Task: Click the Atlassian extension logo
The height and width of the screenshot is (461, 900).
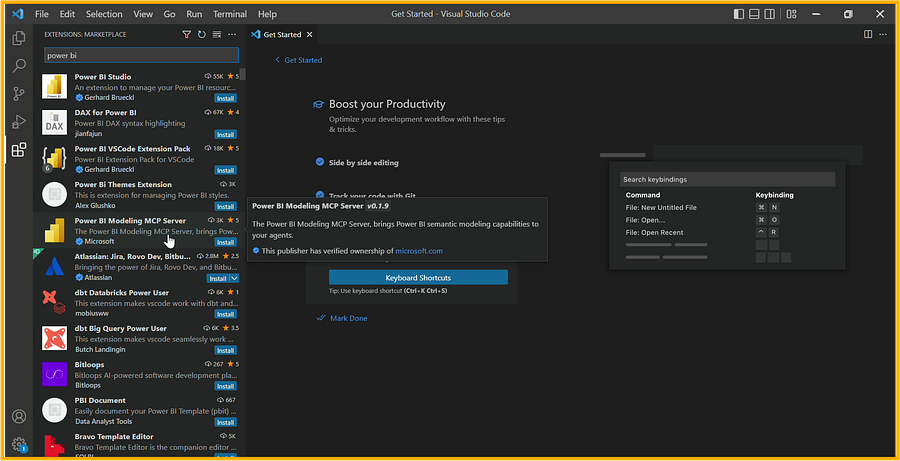Action: pyautogui.click(x=55, y=266)
